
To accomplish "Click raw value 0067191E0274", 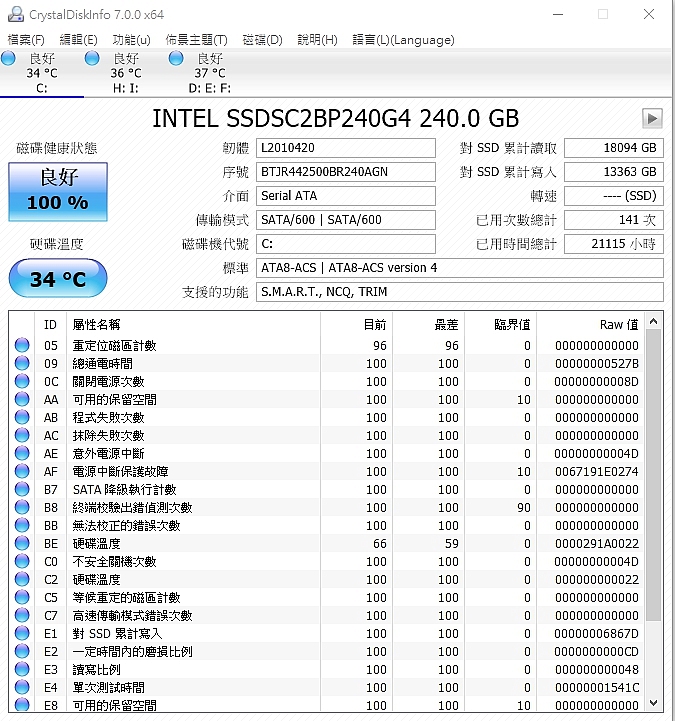I will click(x=596, y=471).
